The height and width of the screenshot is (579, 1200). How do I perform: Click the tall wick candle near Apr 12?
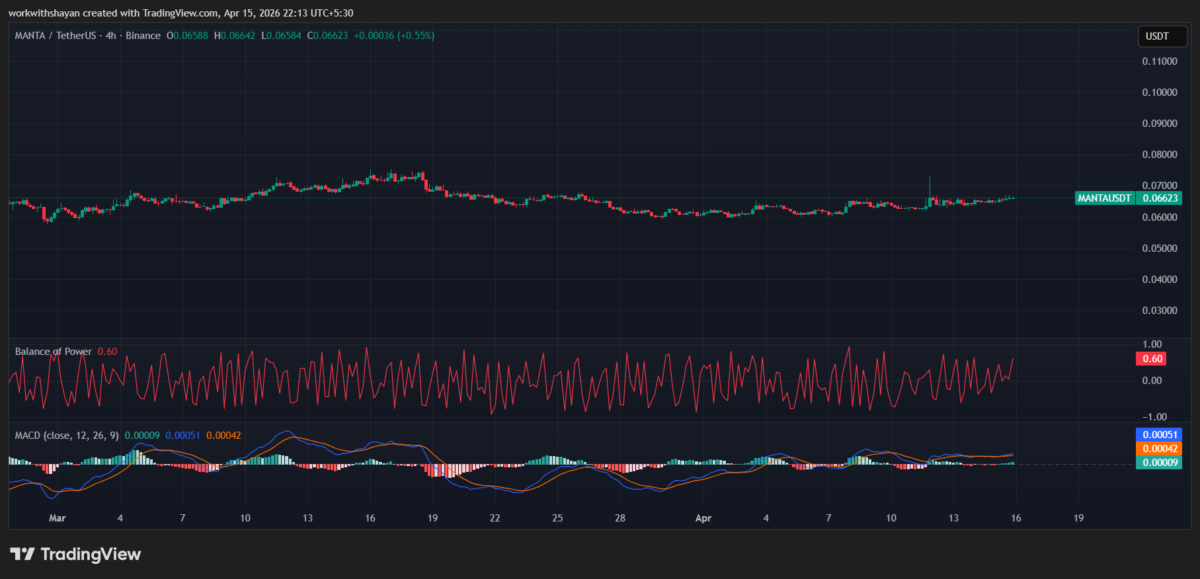(x=930, y=190)
